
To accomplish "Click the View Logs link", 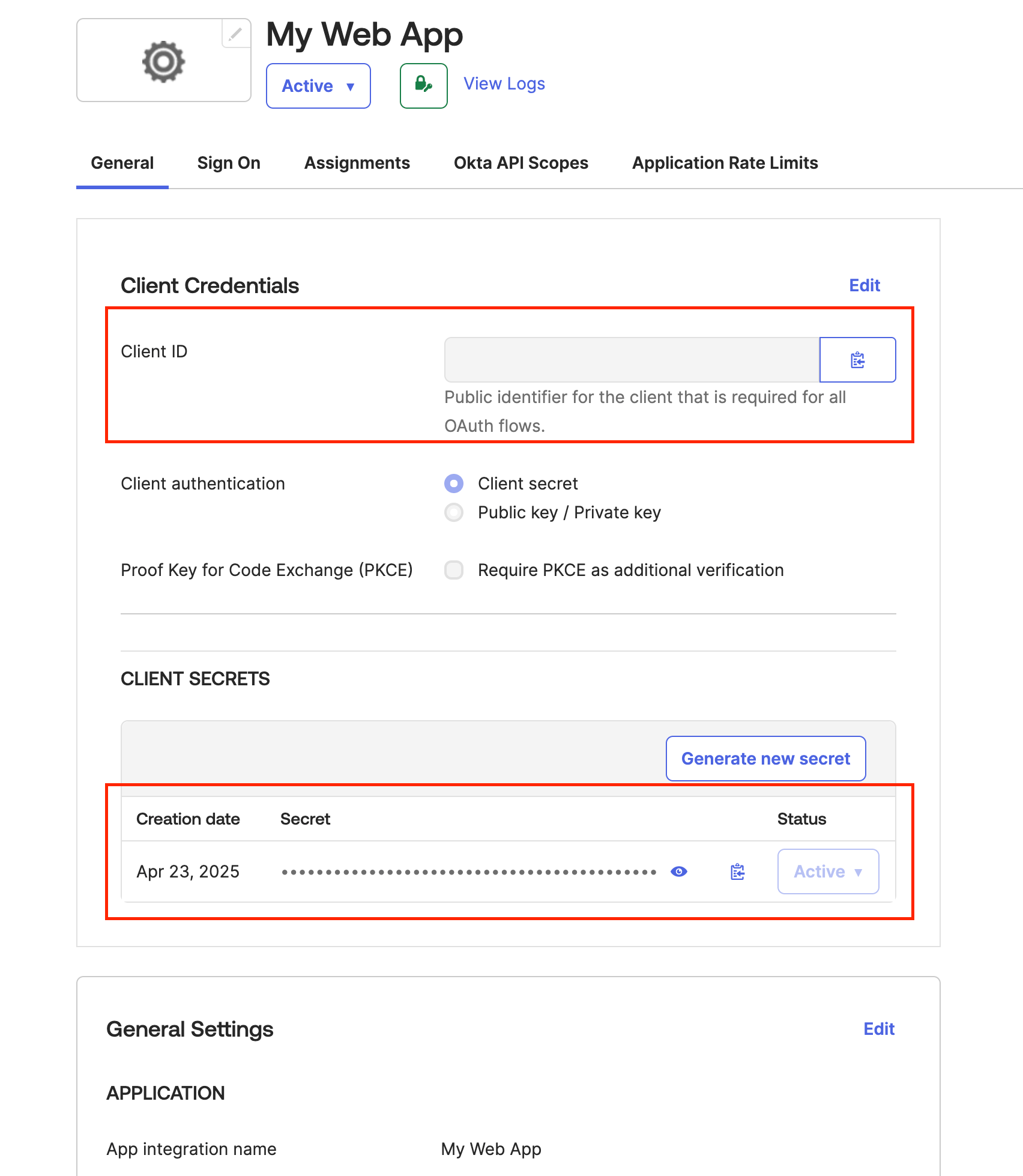I will coord(503,83).
